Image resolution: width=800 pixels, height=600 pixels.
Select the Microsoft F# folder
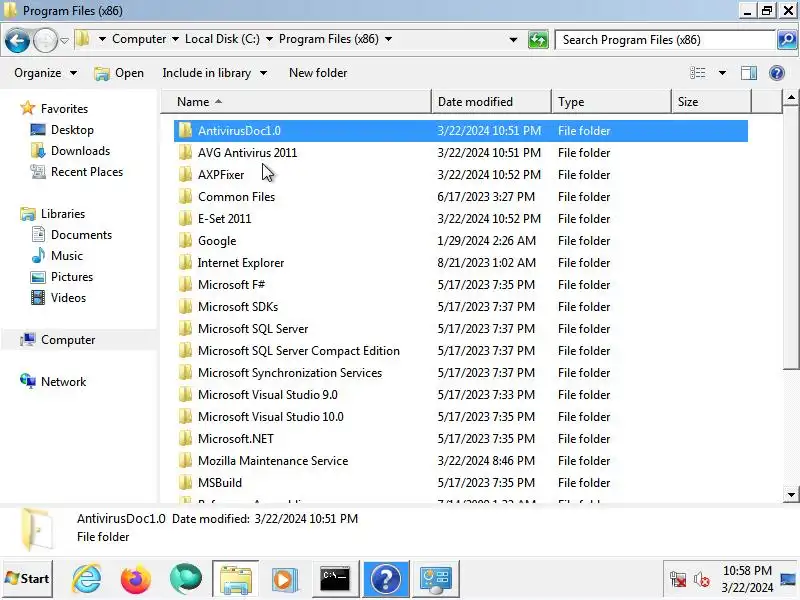tap(461, 285)
